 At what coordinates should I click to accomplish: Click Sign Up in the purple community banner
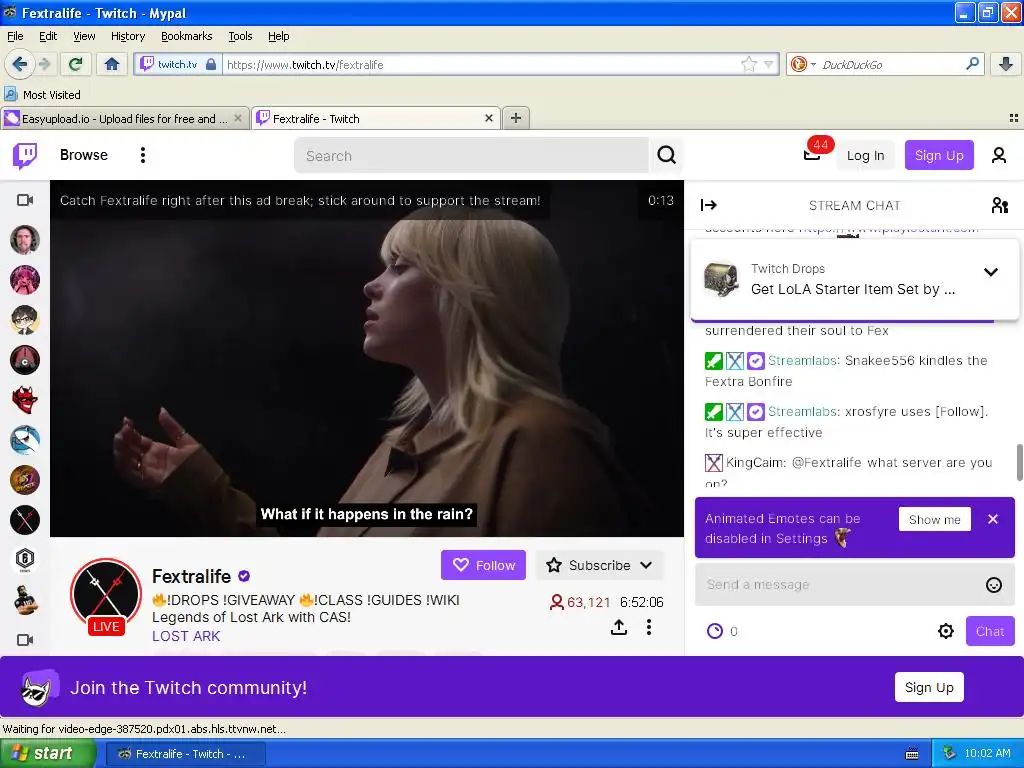pos(929,687)
